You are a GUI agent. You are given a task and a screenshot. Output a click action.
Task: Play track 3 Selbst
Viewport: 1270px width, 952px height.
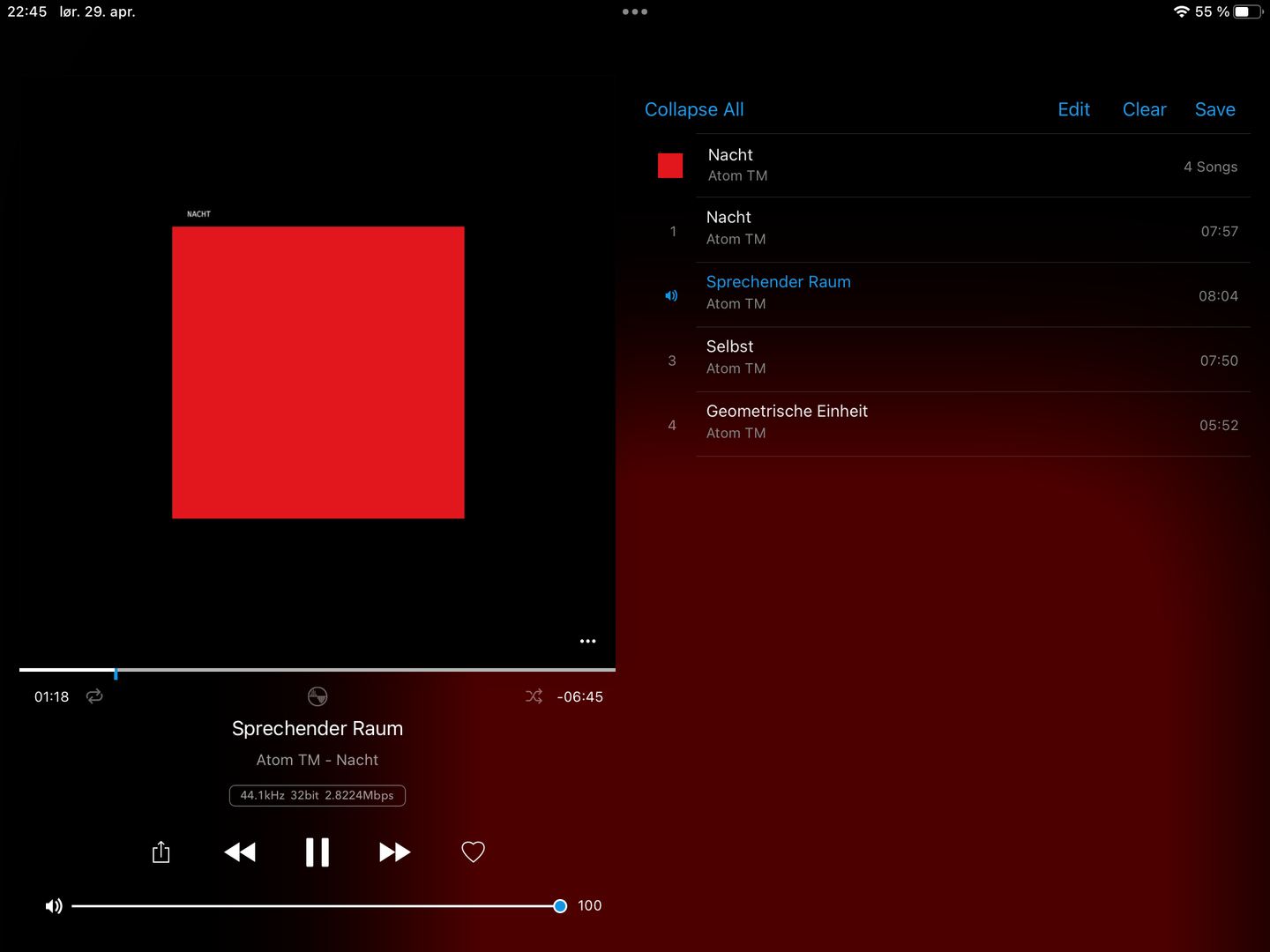pos(948,360)
